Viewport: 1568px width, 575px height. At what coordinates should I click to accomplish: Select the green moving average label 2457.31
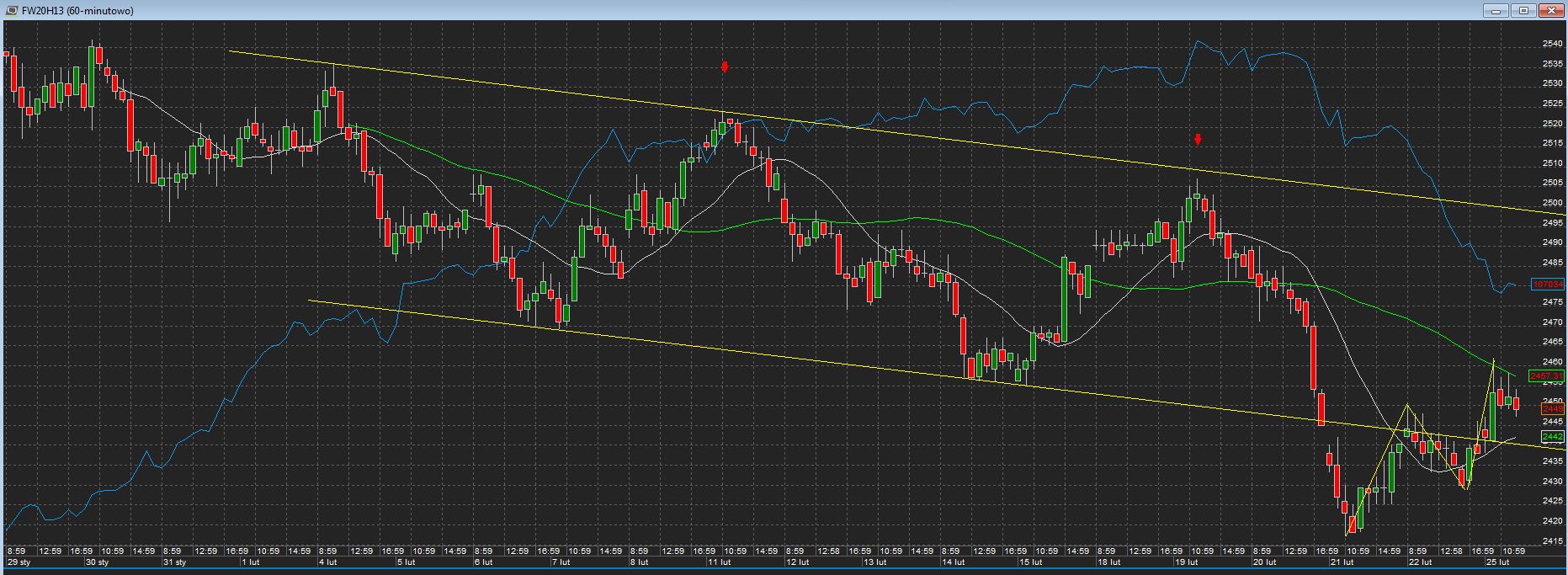point(1548,375)
